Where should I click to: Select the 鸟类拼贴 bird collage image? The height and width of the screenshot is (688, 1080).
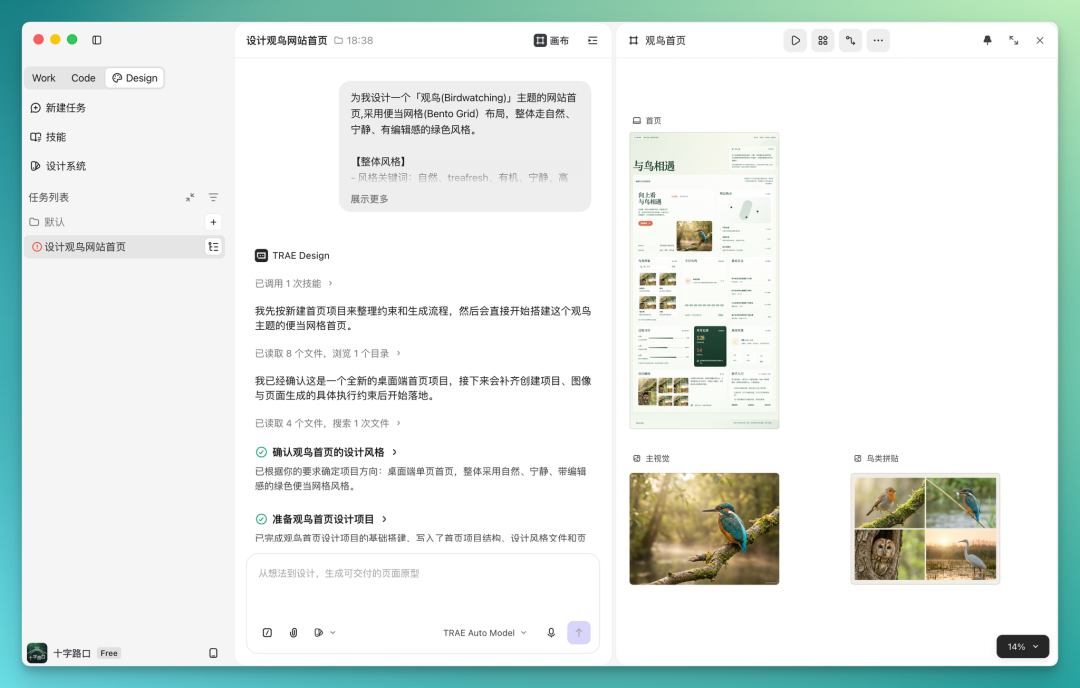(x=925, y=529)
